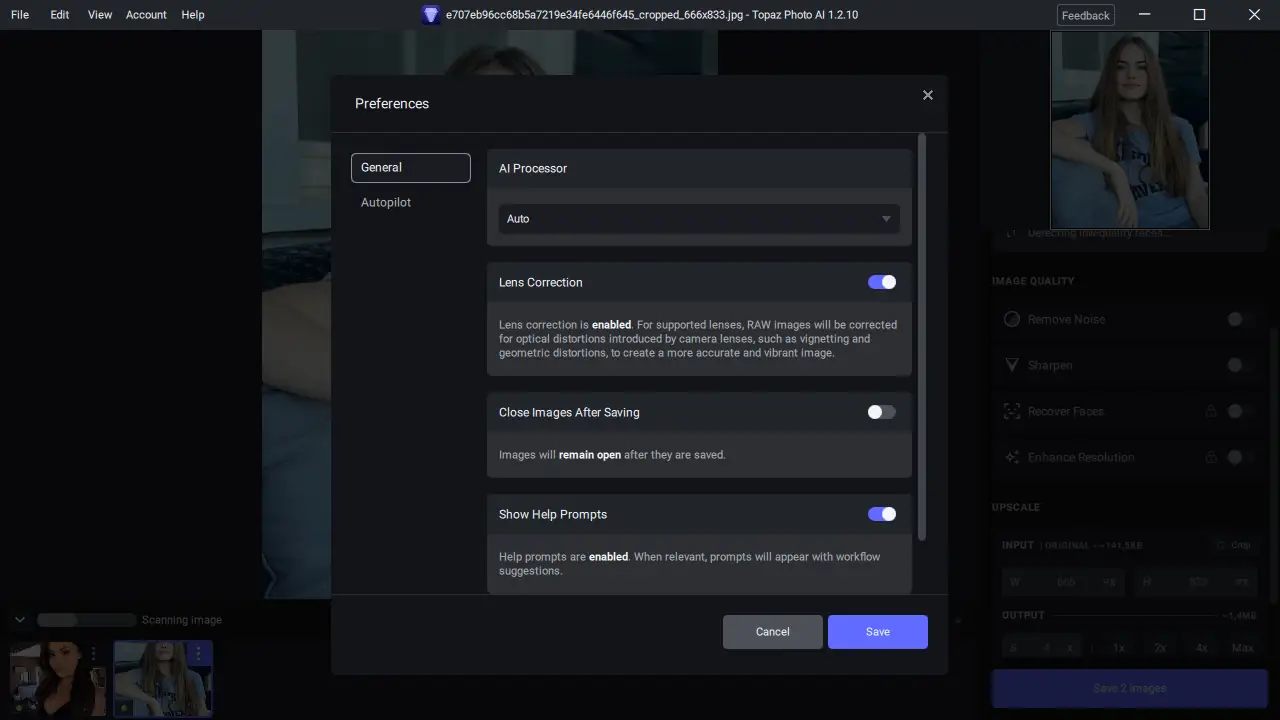1280x720 pixels.
Task: Open the Account menu
Action: pyautogui.click(x=146, y=15)
